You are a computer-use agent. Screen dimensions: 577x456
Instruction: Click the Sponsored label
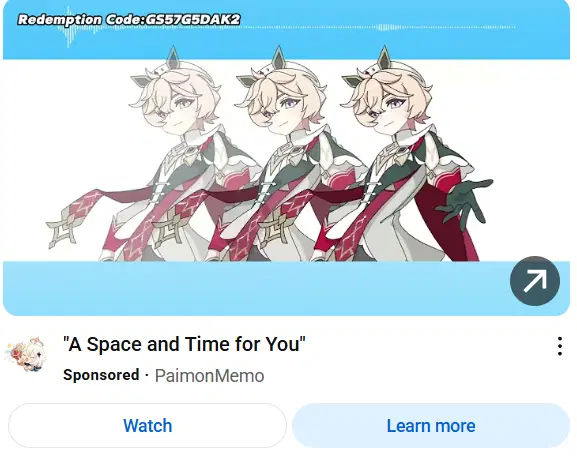[x=101, y=375]
